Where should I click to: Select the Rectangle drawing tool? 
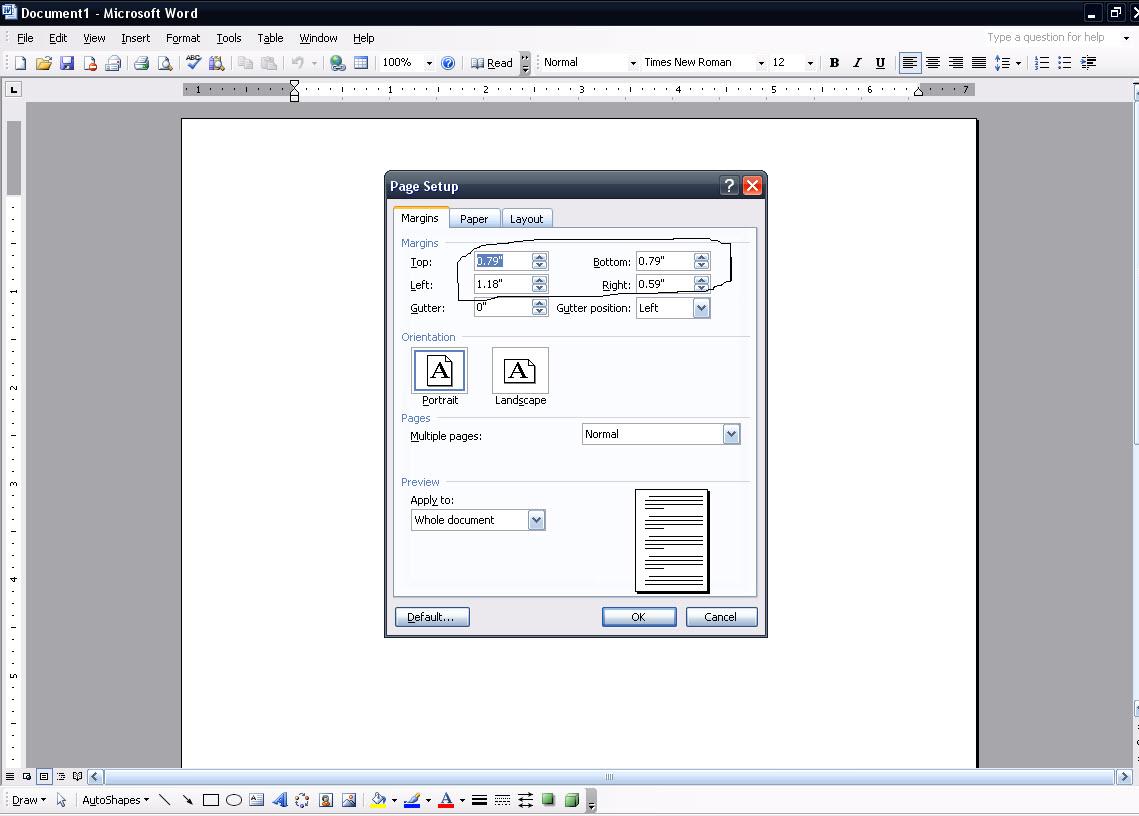210,800
